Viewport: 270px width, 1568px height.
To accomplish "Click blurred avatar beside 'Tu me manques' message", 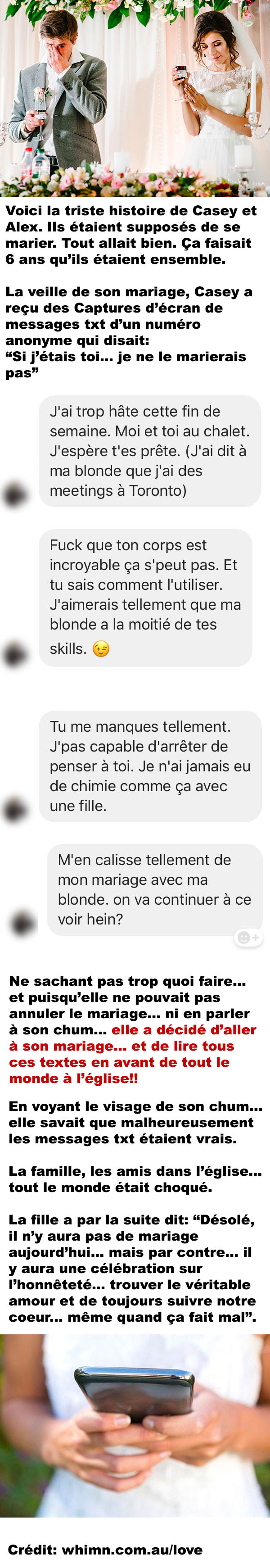I will (16, 810).
